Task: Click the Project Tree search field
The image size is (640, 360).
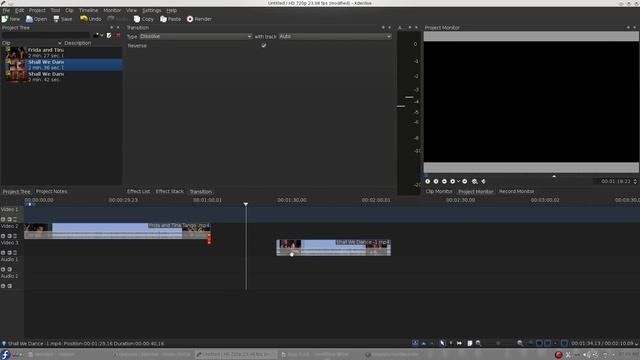Action: [x=46, y=36]
